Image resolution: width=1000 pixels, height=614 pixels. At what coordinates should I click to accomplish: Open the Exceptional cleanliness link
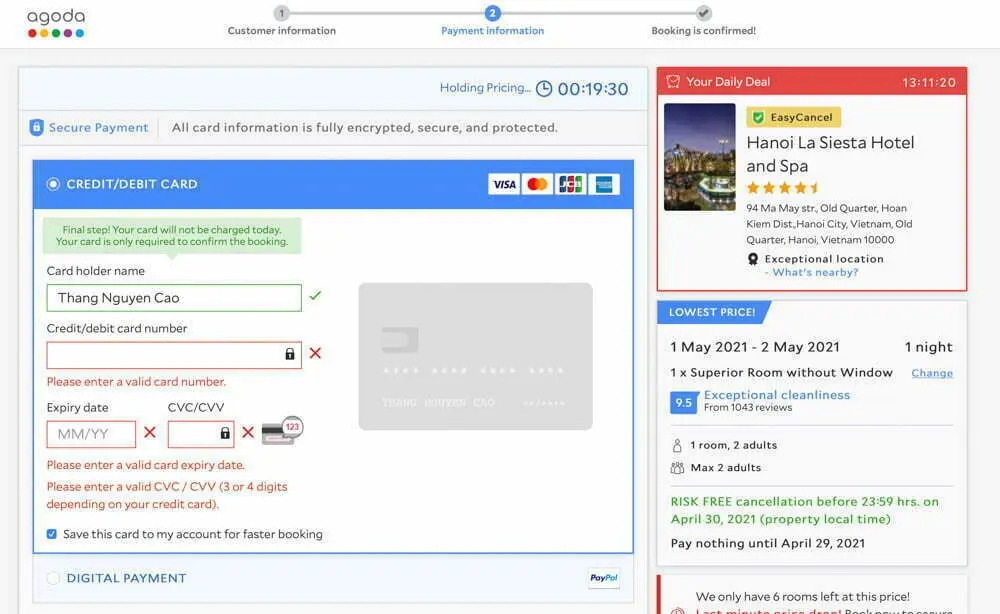coord(777,395)
